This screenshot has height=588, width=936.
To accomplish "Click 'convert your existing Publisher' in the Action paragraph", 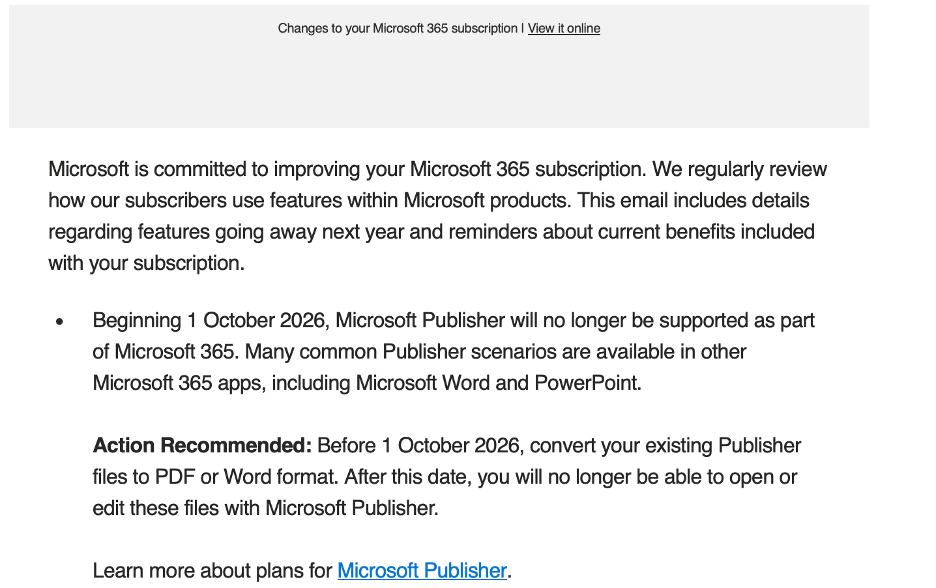I will (x=665, y=445).
